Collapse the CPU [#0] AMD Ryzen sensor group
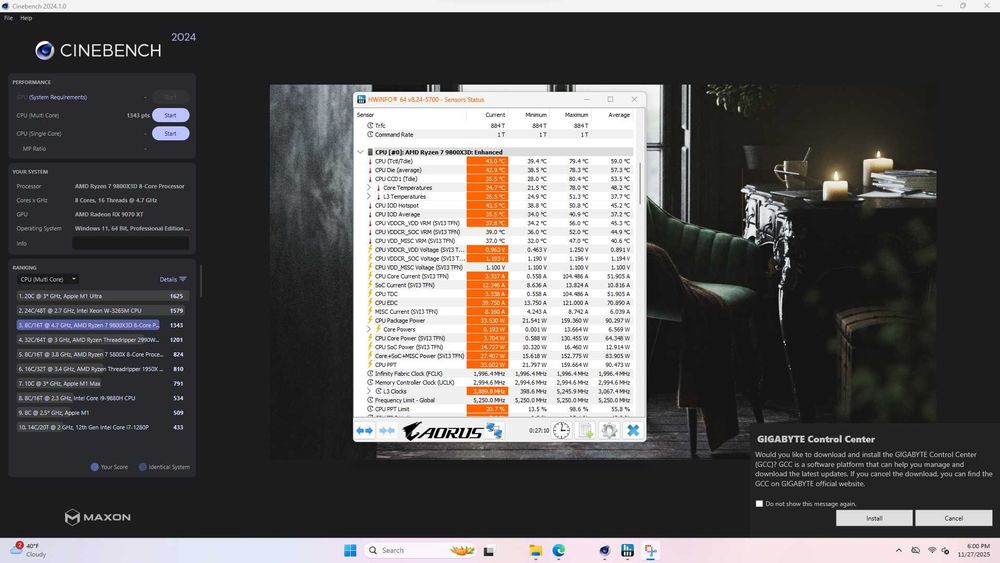Screen dimensions: 1000x563 (360, 152)
